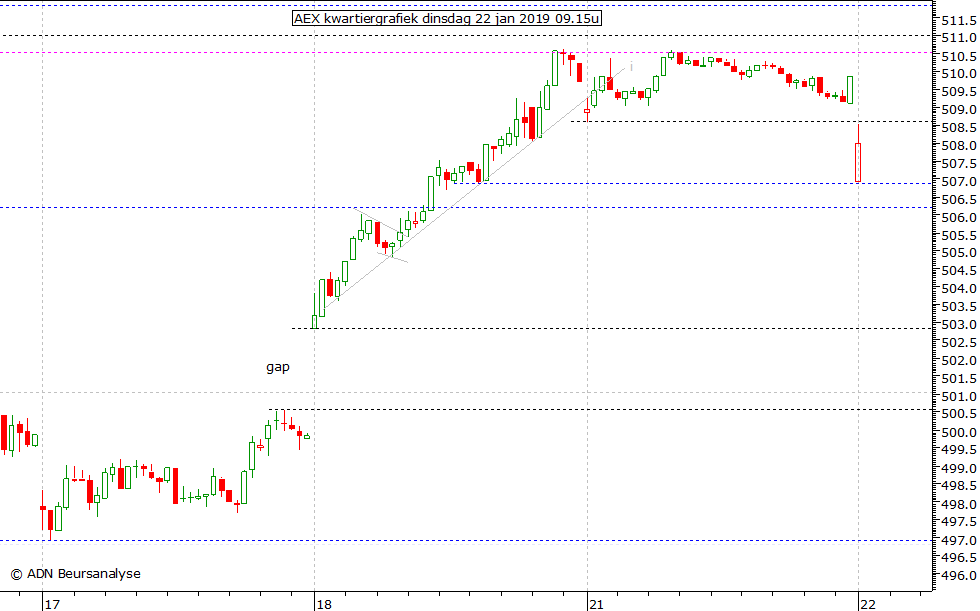The width and height of the screenshot is (980, 611).
Task: Click the price label 498.0 on the axis
Action: pyautogui.click(x=959, y=504)
